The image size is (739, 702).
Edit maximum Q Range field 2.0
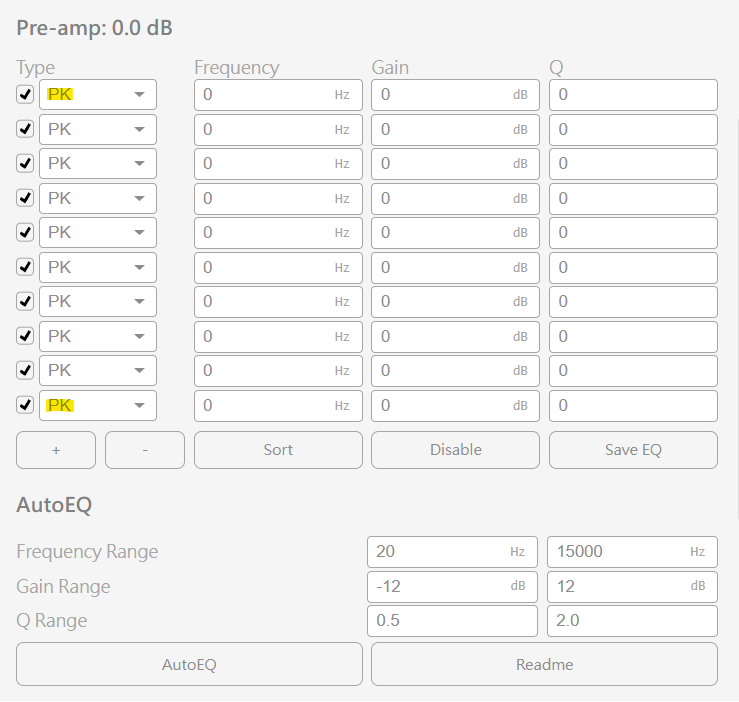click(x=632, y=621)
